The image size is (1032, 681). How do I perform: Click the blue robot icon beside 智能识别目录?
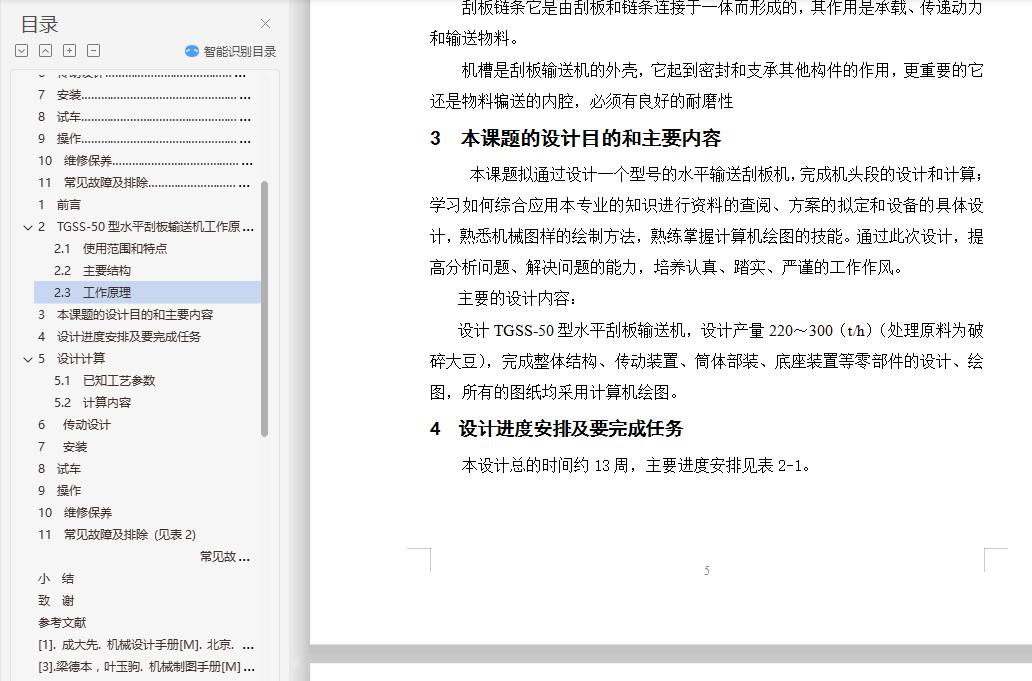click(192, 51)
